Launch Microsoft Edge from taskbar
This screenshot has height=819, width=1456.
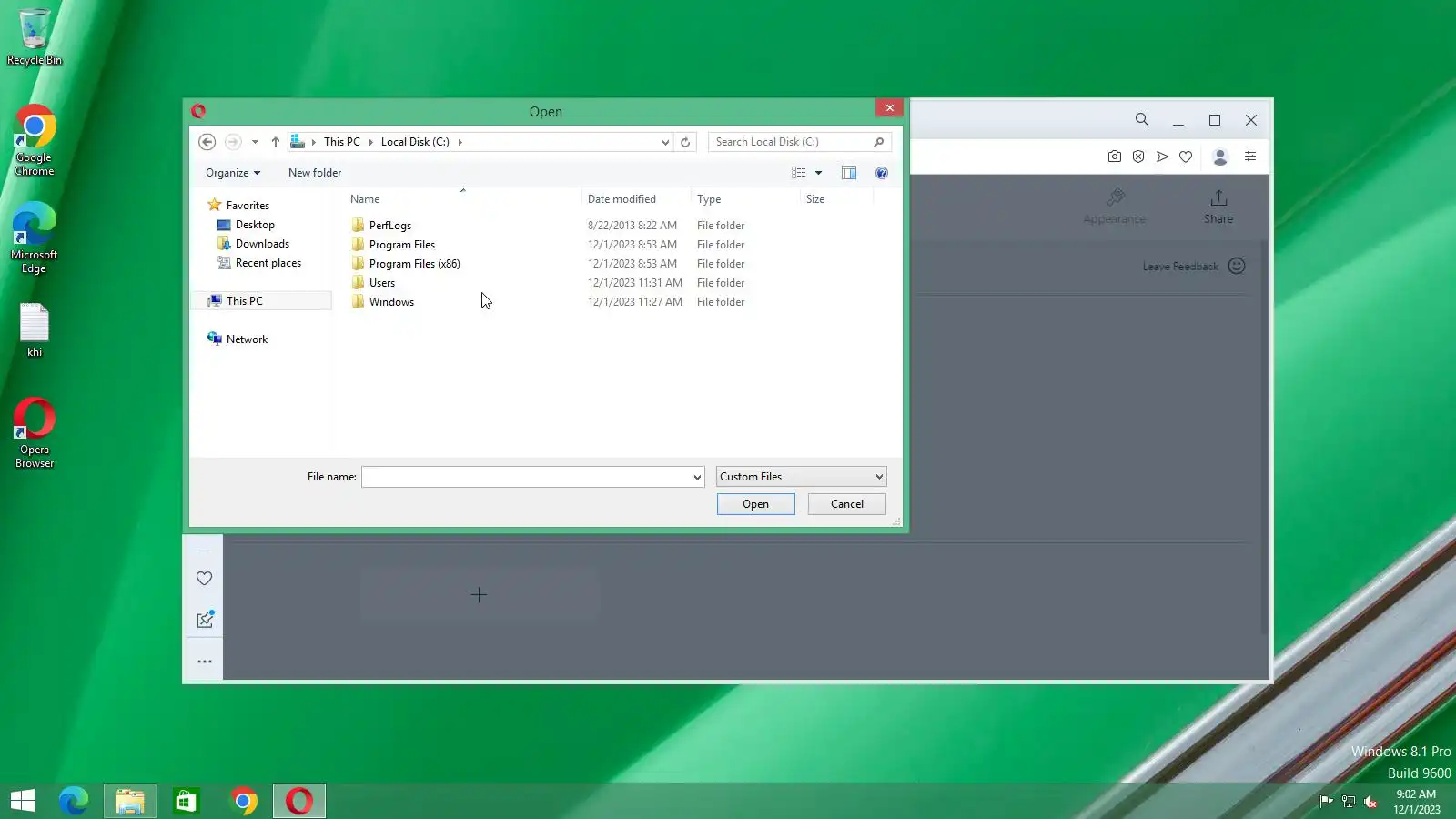pos(74,801)
